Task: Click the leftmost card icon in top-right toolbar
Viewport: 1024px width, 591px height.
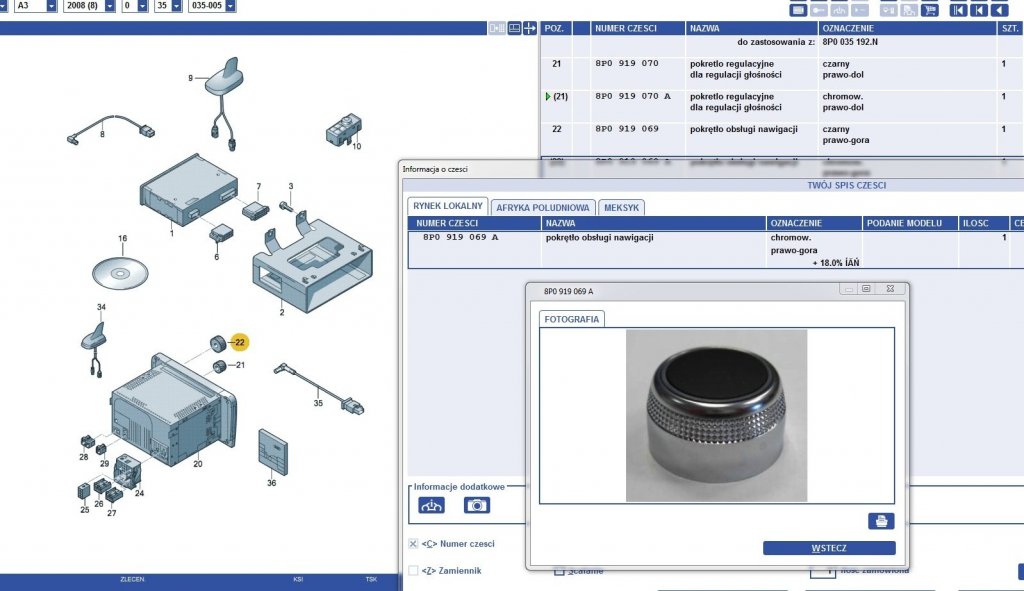Action: coord(798,9)
